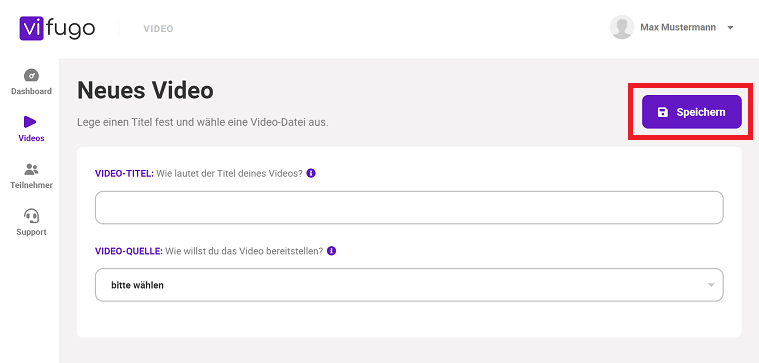Viewport: 759px width, 363px height.
Task: Click the info icon beside Video-Quelle question
Action: coord(332,251)
